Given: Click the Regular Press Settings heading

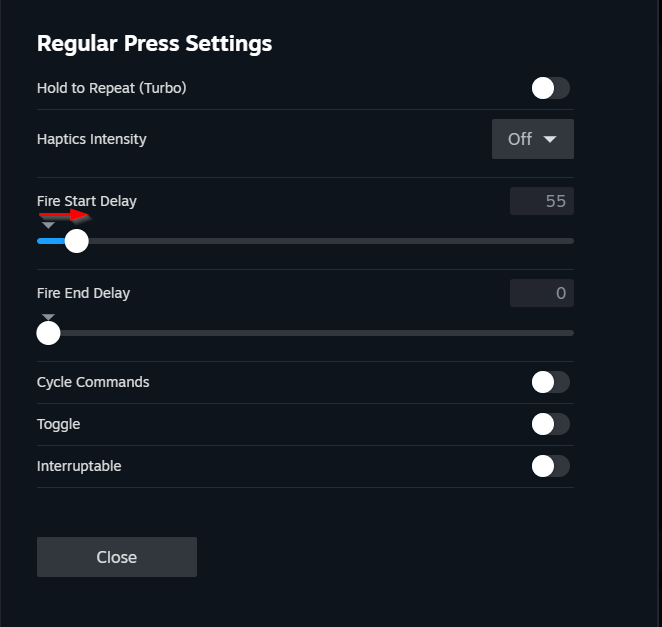Looking at the screenshot, I should (154, 44).
